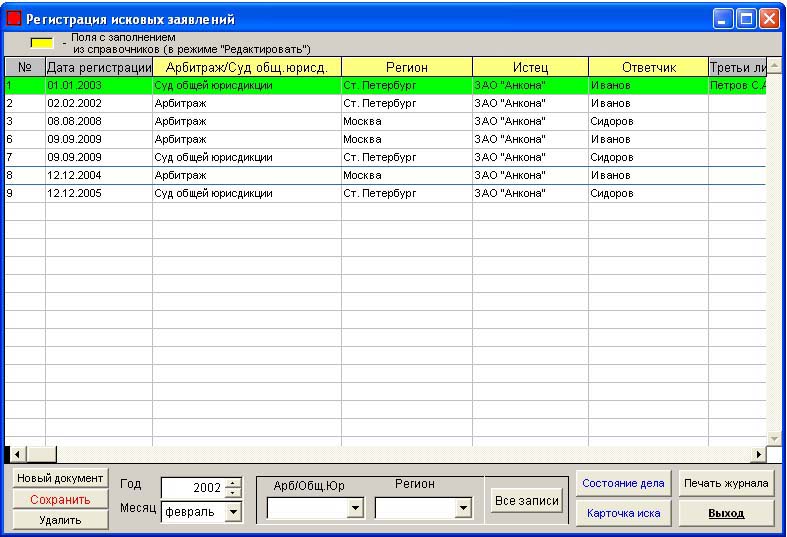Click row 7 number cell
This screenshot has width=787, height=537.
pos(25,157)
